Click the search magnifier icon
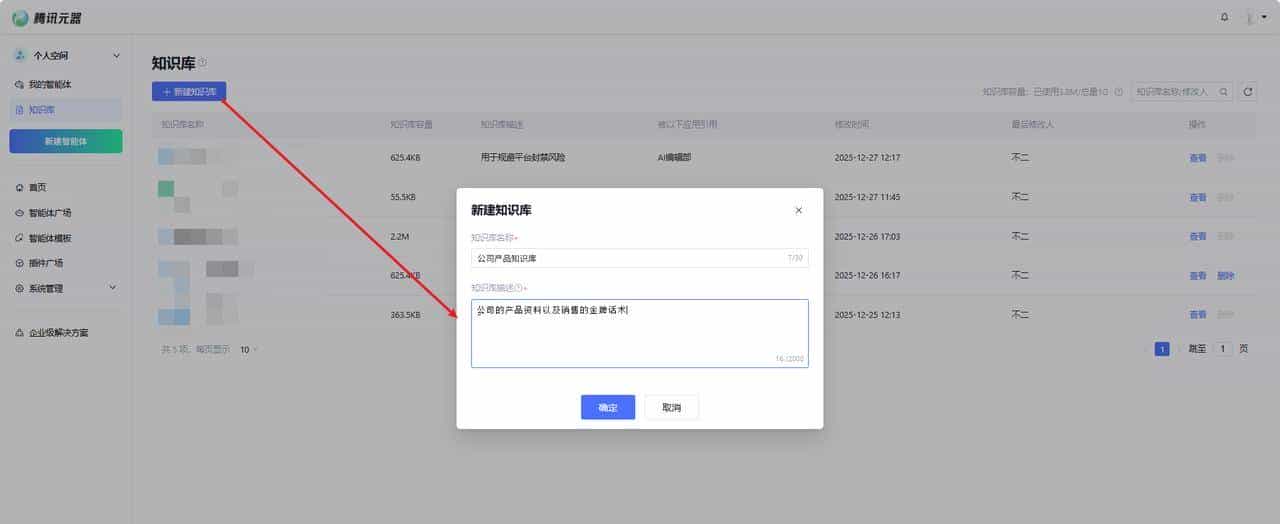The width and height of the screenshot is (1280, 524). point(1223,91)
